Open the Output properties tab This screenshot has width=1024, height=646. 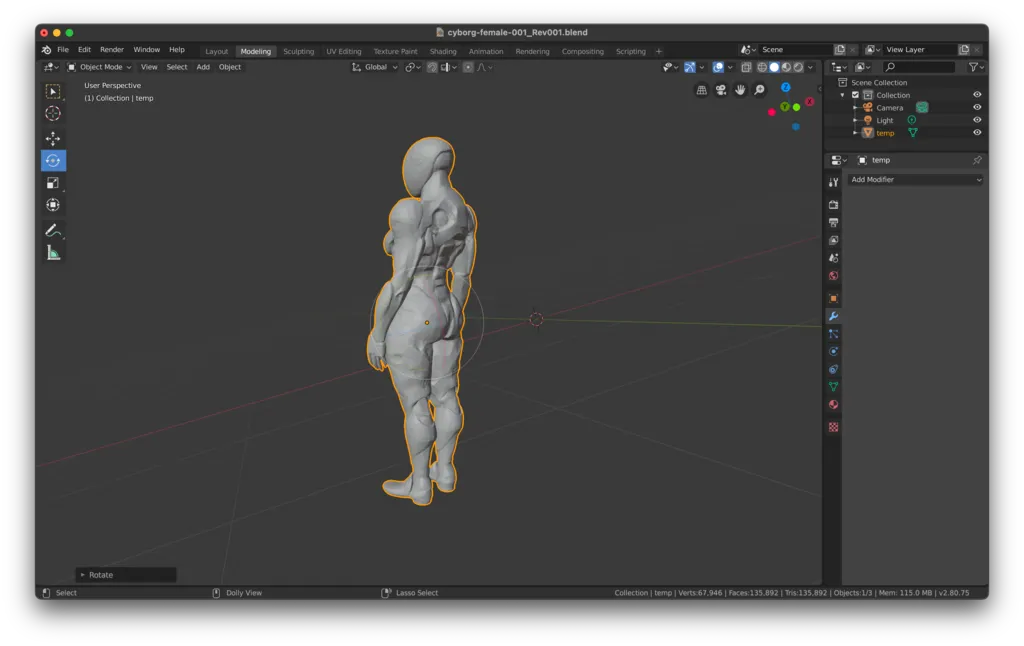coord(833,223)
